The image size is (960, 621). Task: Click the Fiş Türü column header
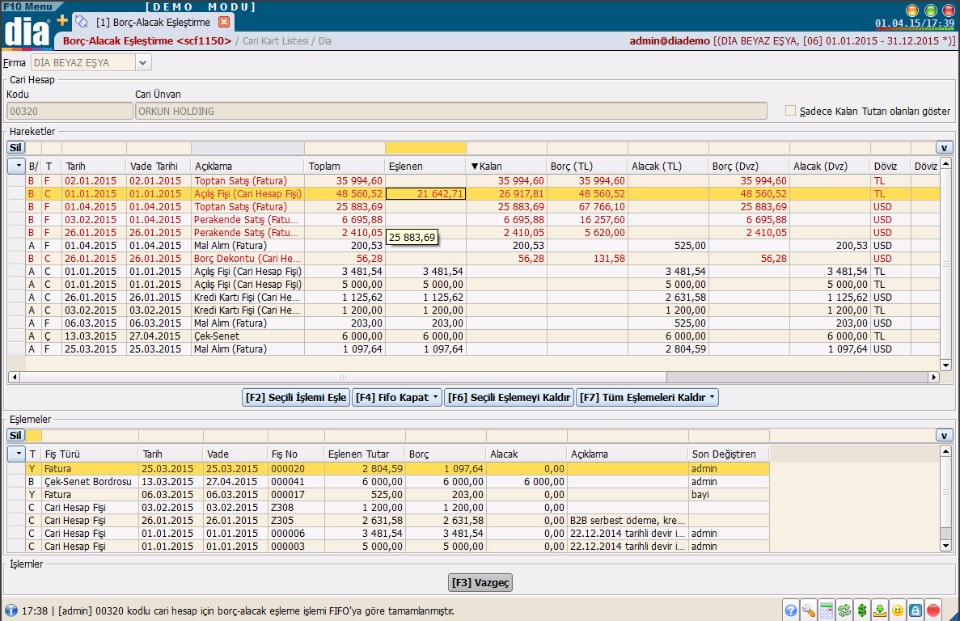(89, 454)
